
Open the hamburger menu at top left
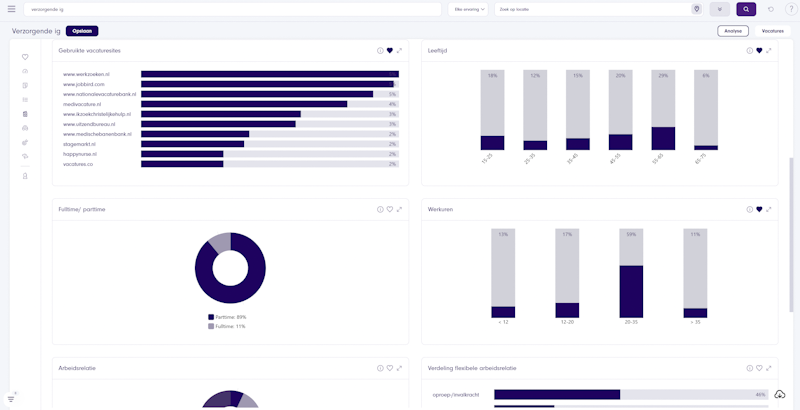tap(11, 9)
